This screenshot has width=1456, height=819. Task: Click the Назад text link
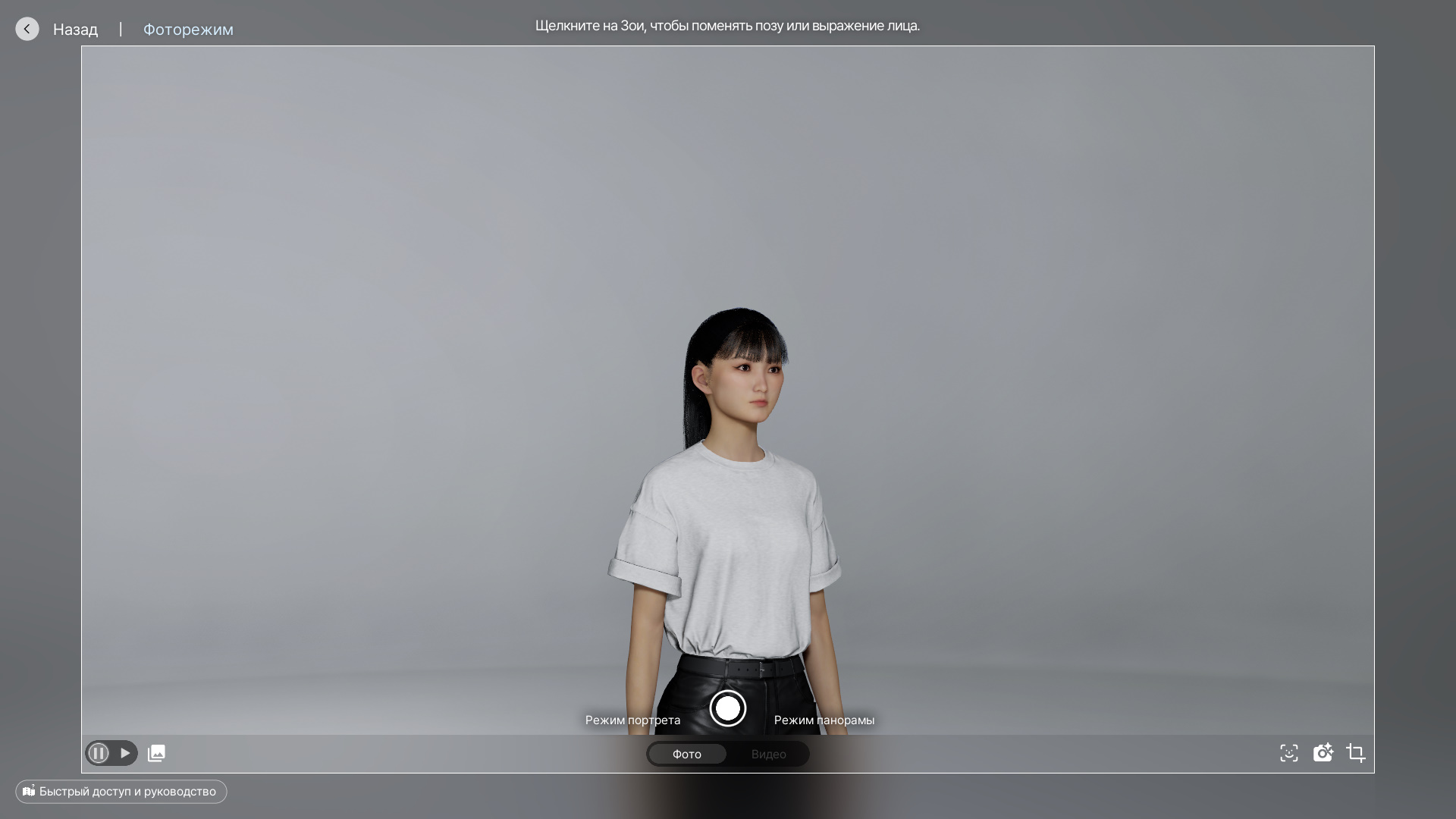(75, 30)
